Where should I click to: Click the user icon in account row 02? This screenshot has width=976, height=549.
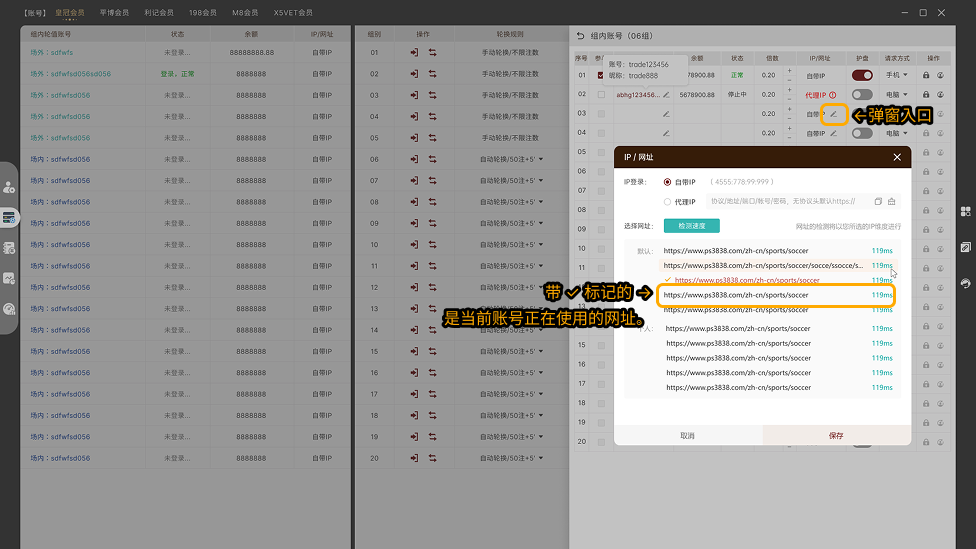(941, 95)
